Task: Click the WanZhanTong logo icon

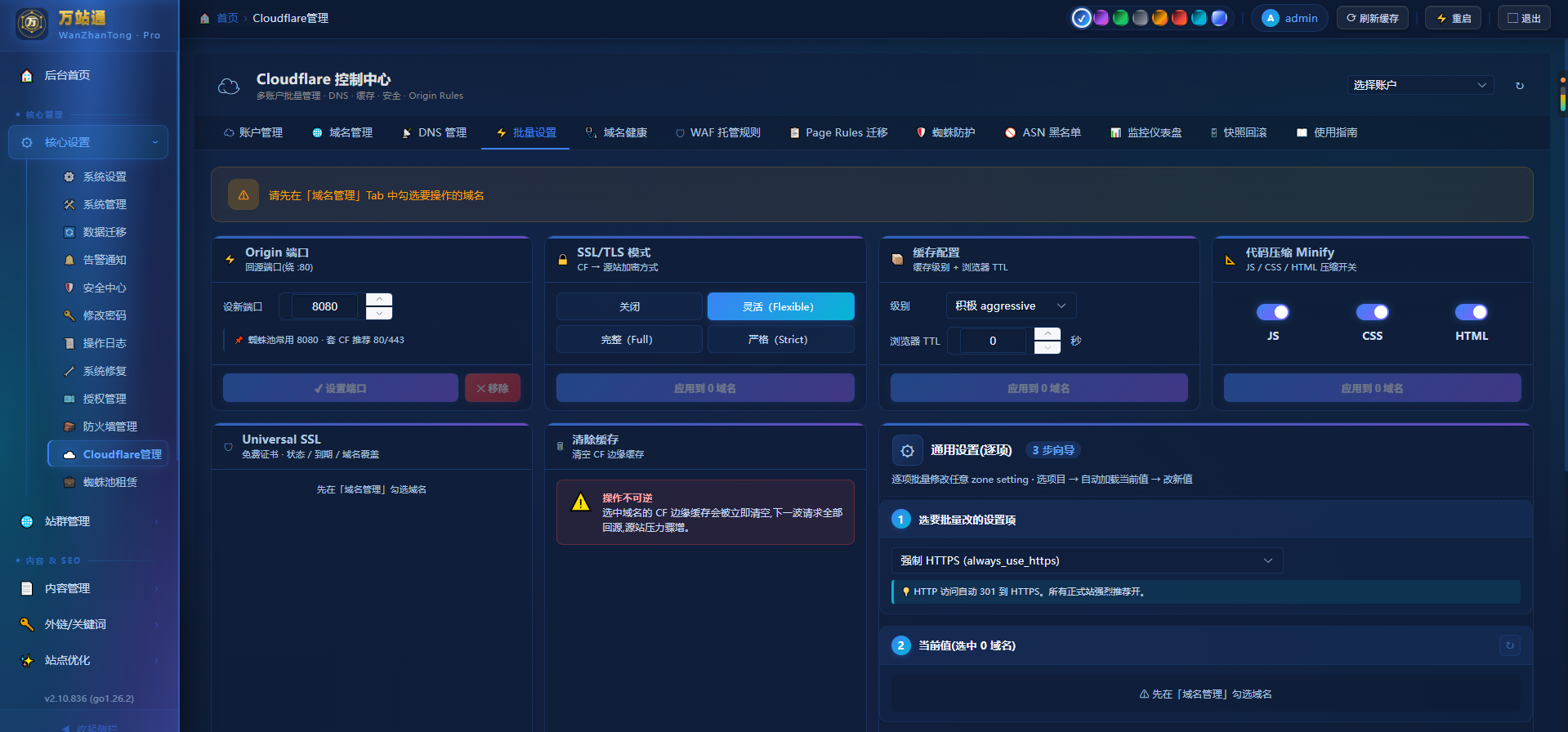Action: [32, 24]
